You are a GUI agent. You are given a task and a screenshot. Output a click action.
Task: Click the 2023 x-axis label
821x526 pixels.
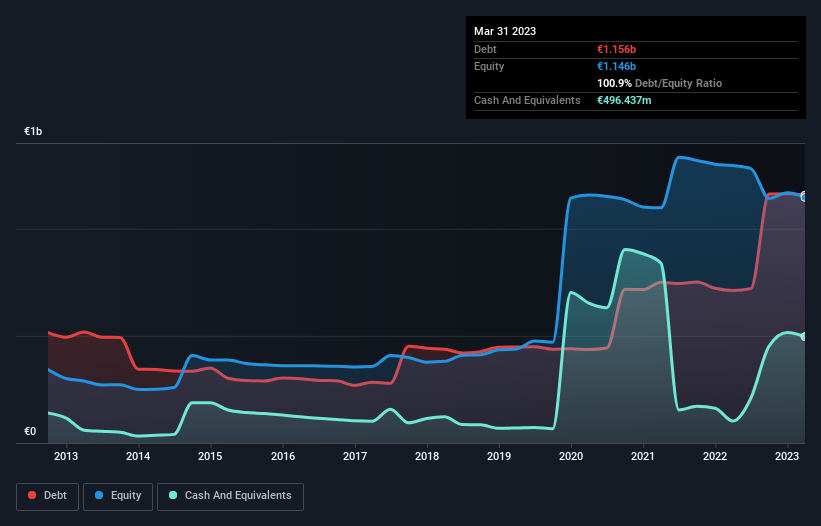point(787,456)
